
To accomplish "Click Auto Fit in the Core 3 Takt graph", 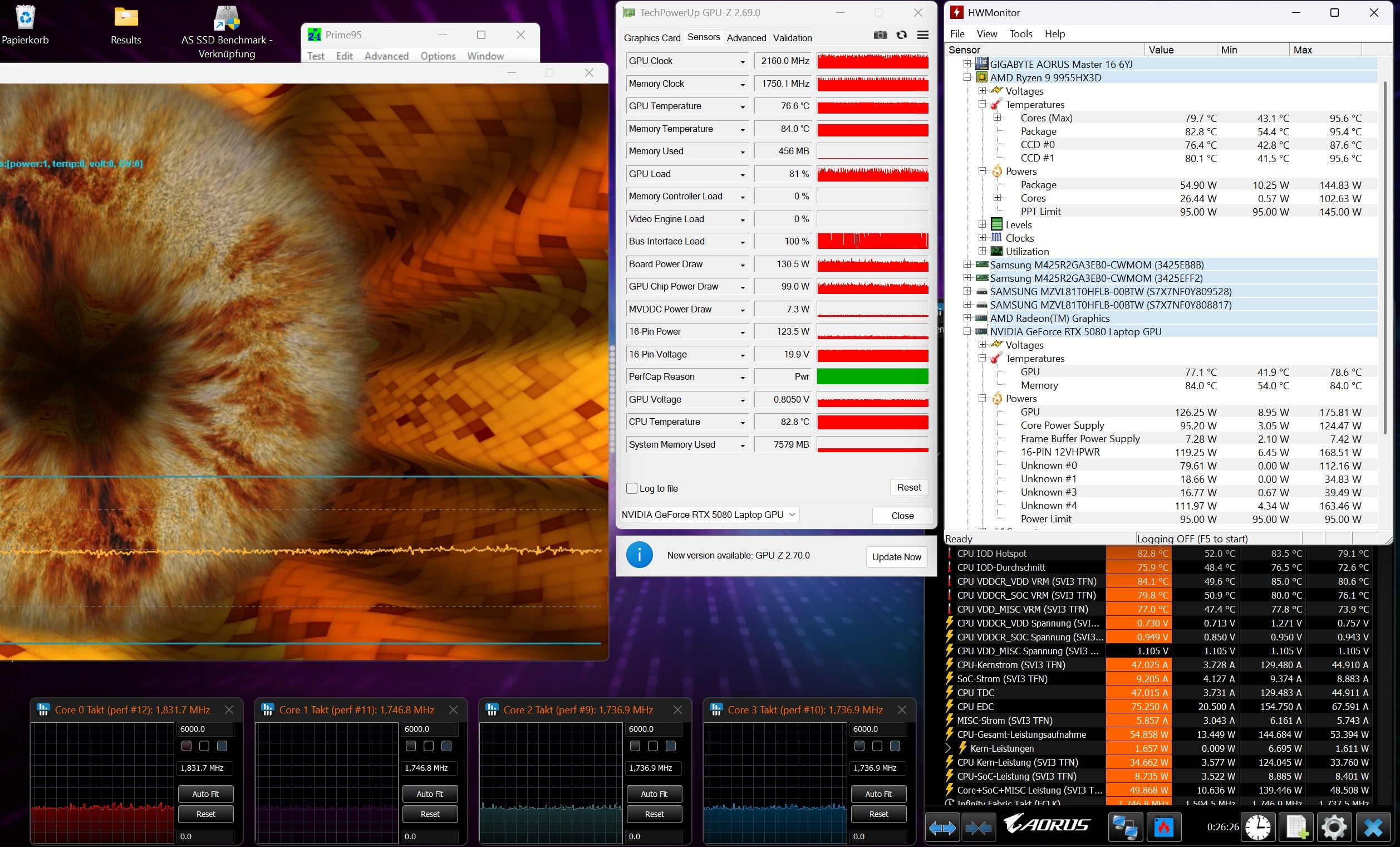I will tap(878, 794).
